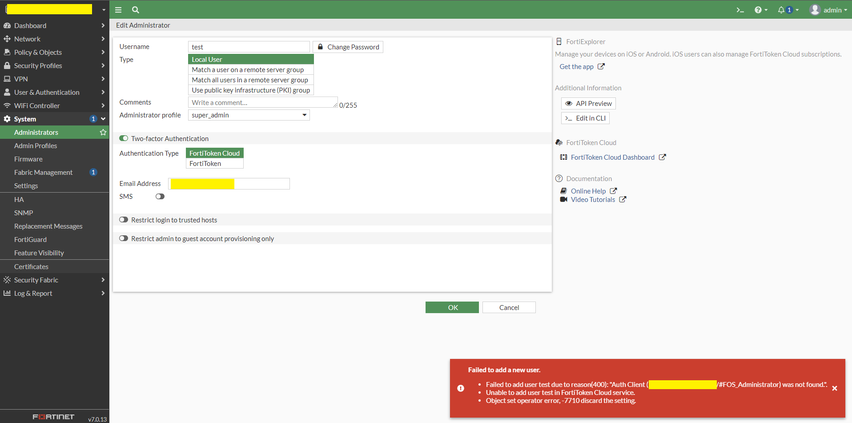852x423 pixels.
Task: Click the Network icon in sidebar
Action: click(8, 39)
